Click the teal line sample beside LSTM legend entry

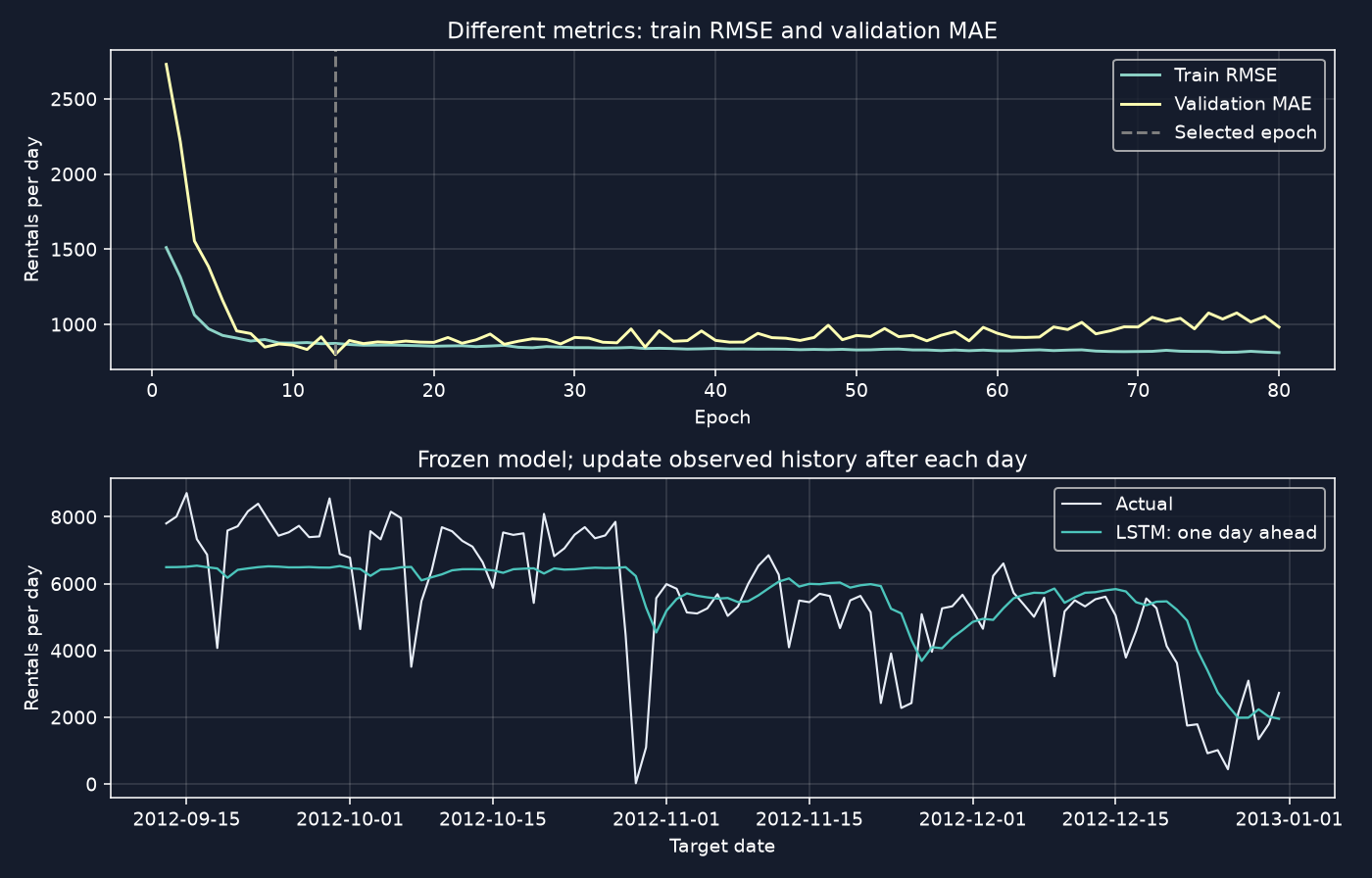(x=1082, y=533)
